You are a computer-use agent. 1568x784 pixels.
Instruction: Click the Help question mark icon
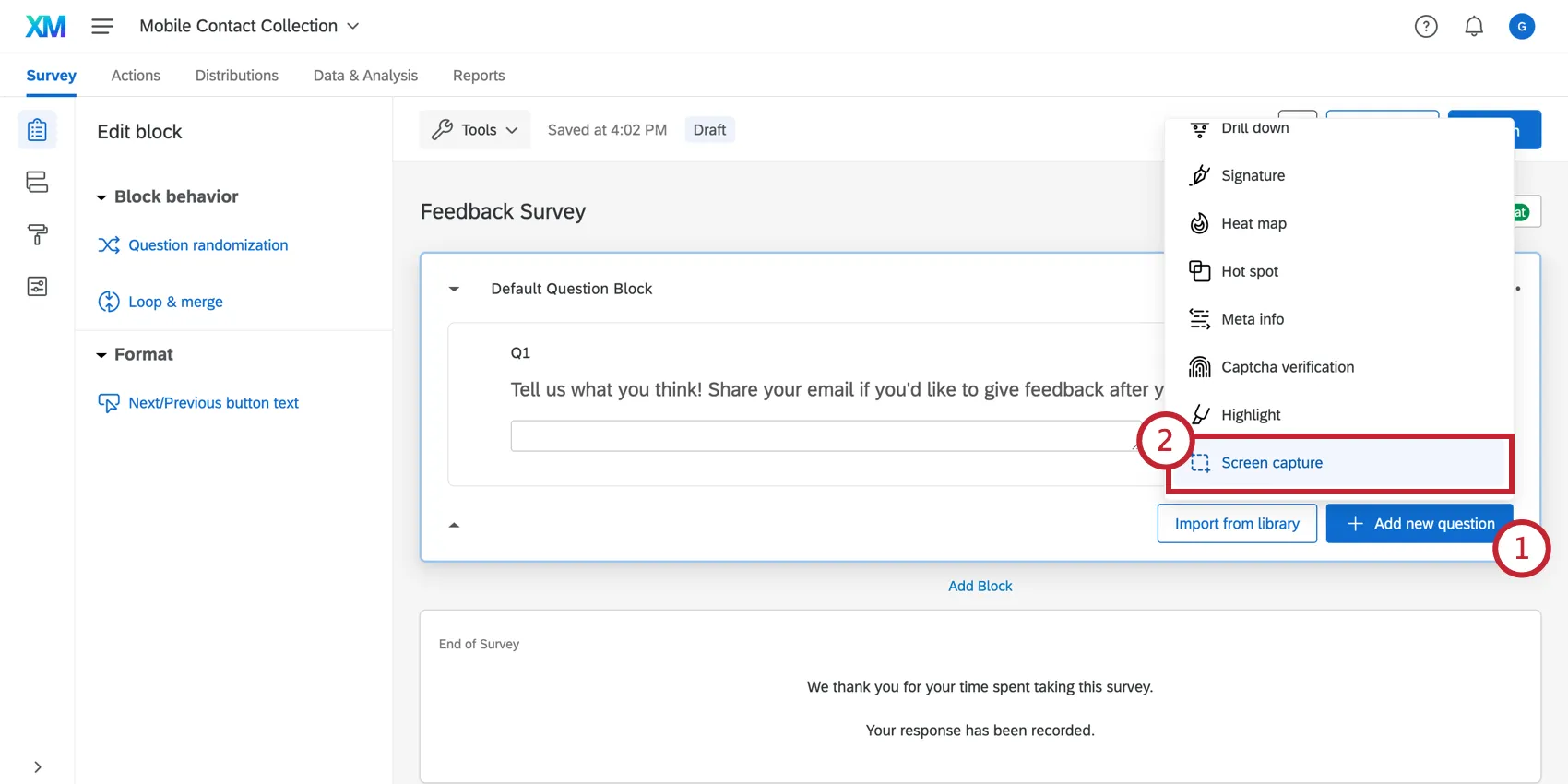[x=1425, y=26]
